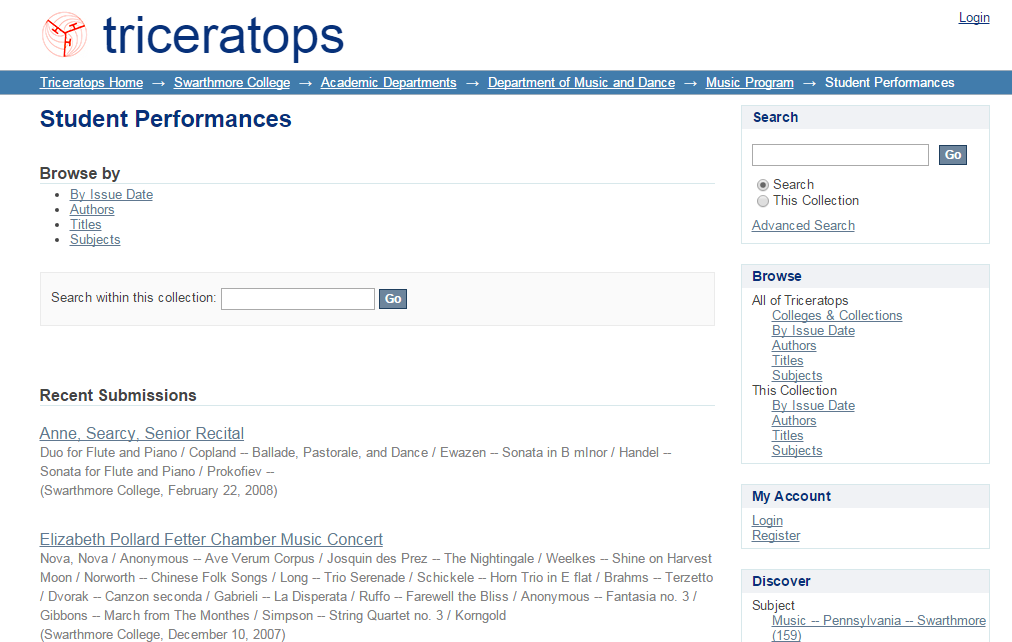
Task: Click 'Student Performances' breadcrumb text
Action: (x=889, y=83)
